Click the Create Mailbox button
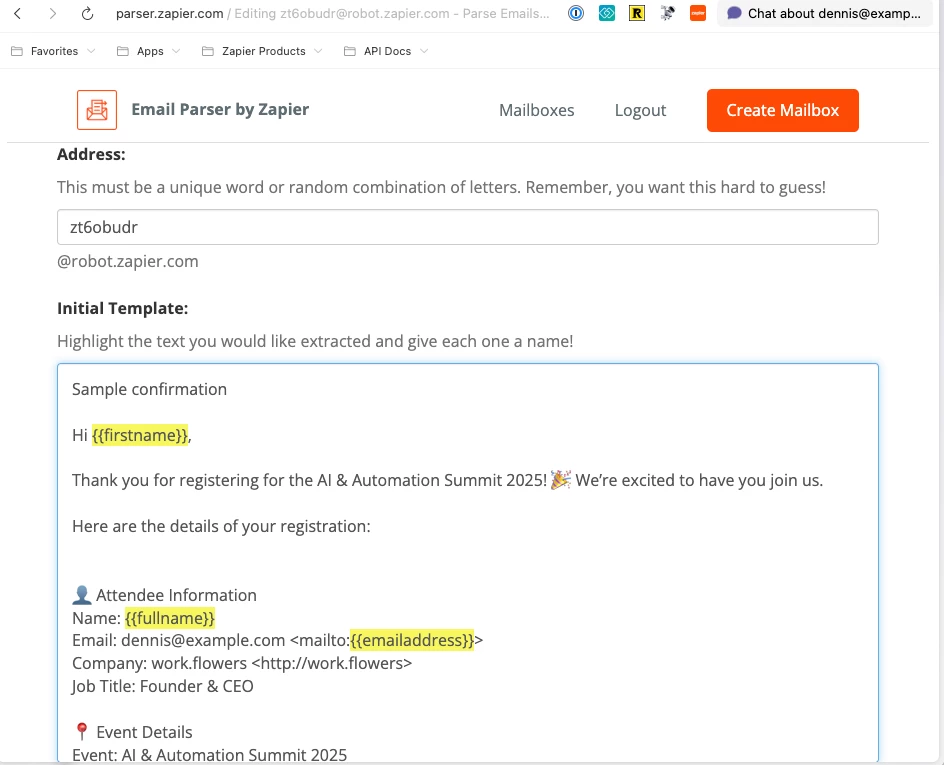Viewport: 944px width, 765px height. [783, 110]
